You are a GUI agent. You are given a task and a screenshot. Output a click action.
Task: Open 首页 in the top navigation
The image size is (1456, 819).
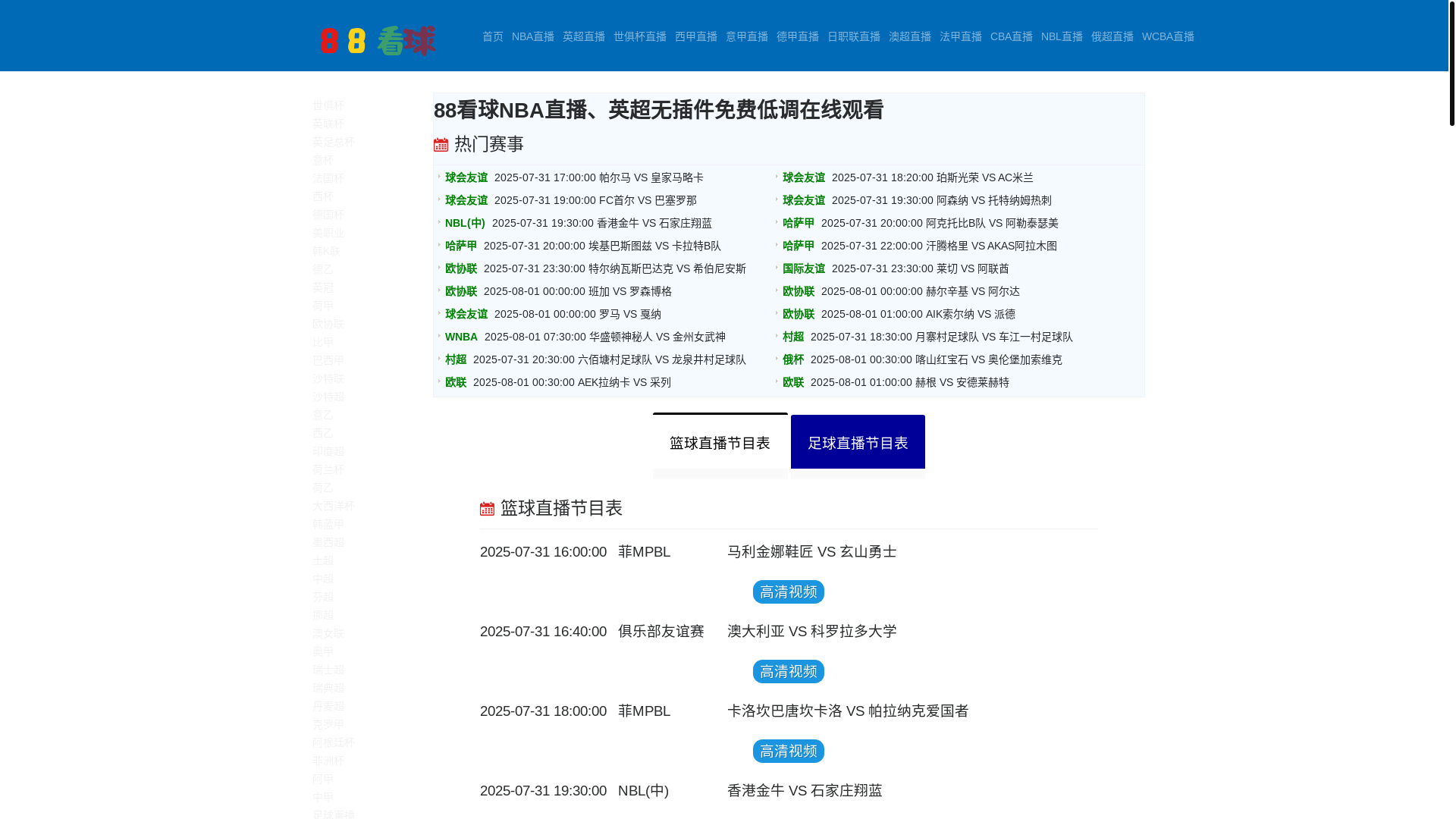pos(493,36)
